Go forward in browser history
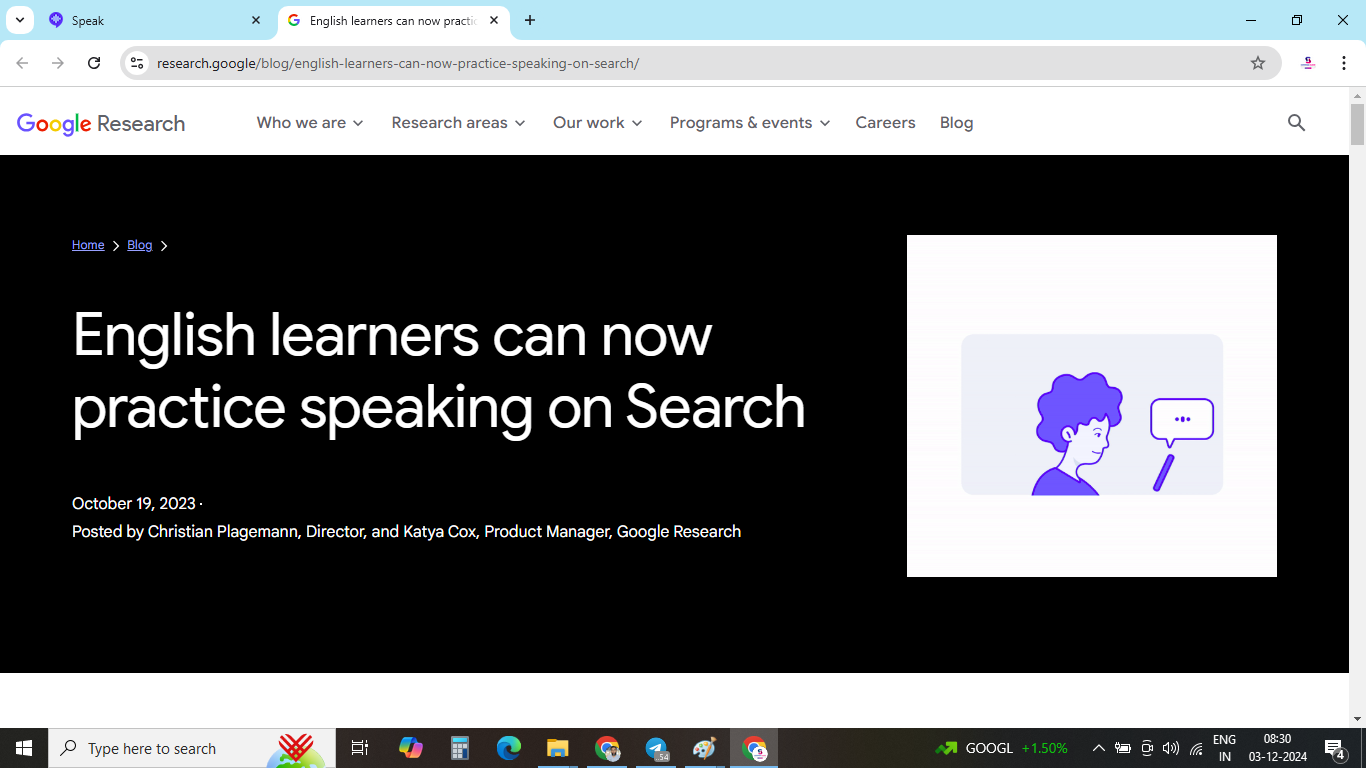 pos(58,63)
